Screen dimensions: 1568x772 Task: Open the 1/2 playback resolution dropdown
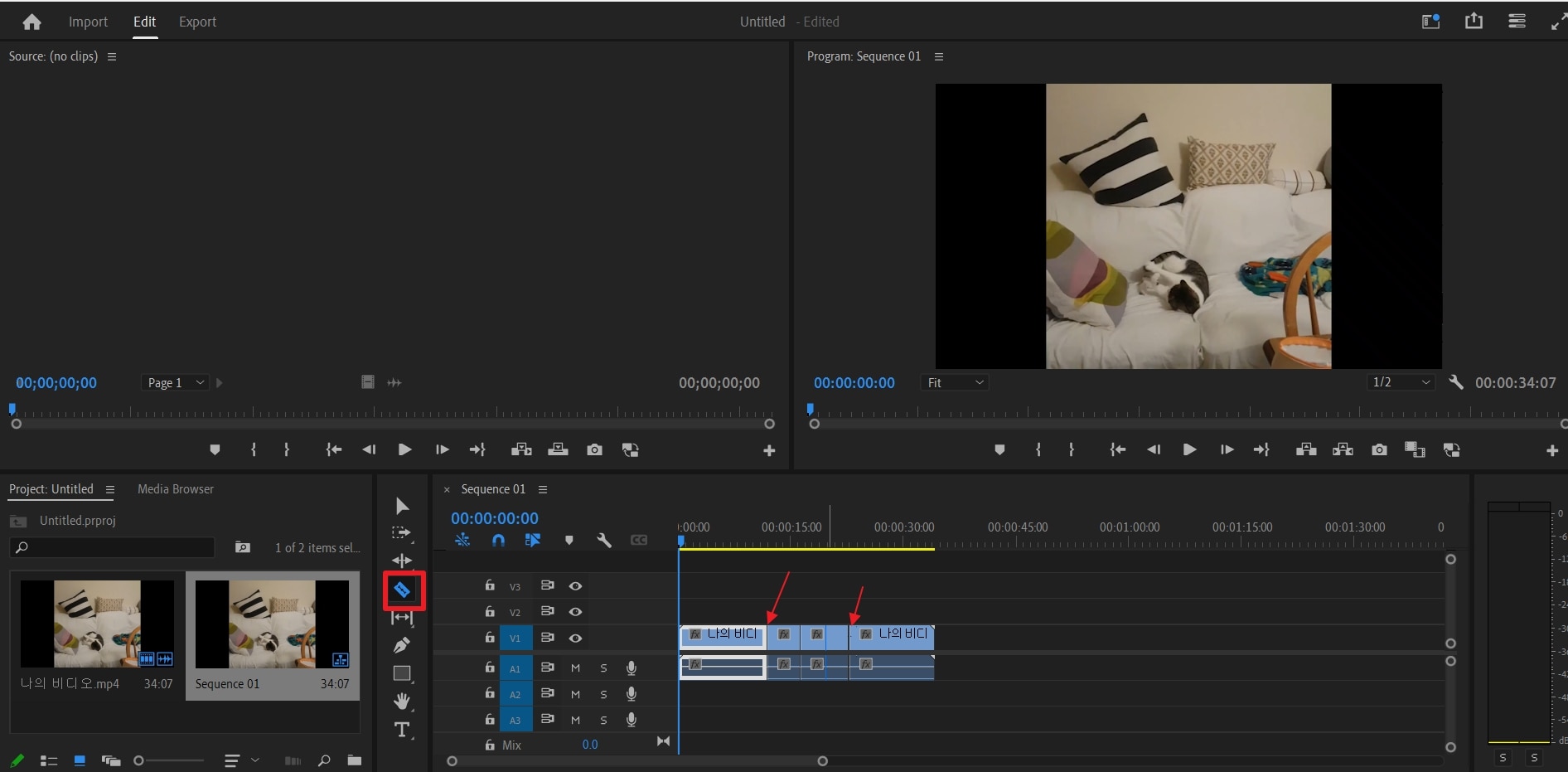(1401, 382)
